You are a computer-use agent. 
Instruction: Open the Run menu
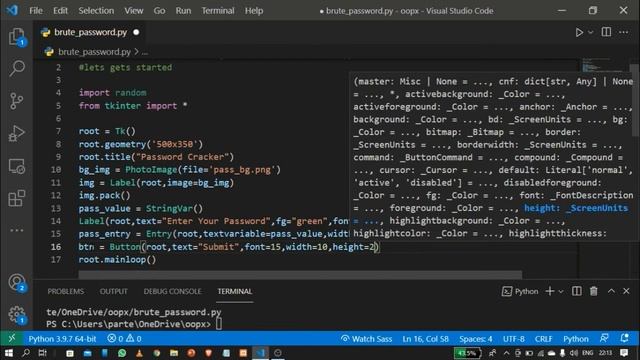tap(183, 11)
